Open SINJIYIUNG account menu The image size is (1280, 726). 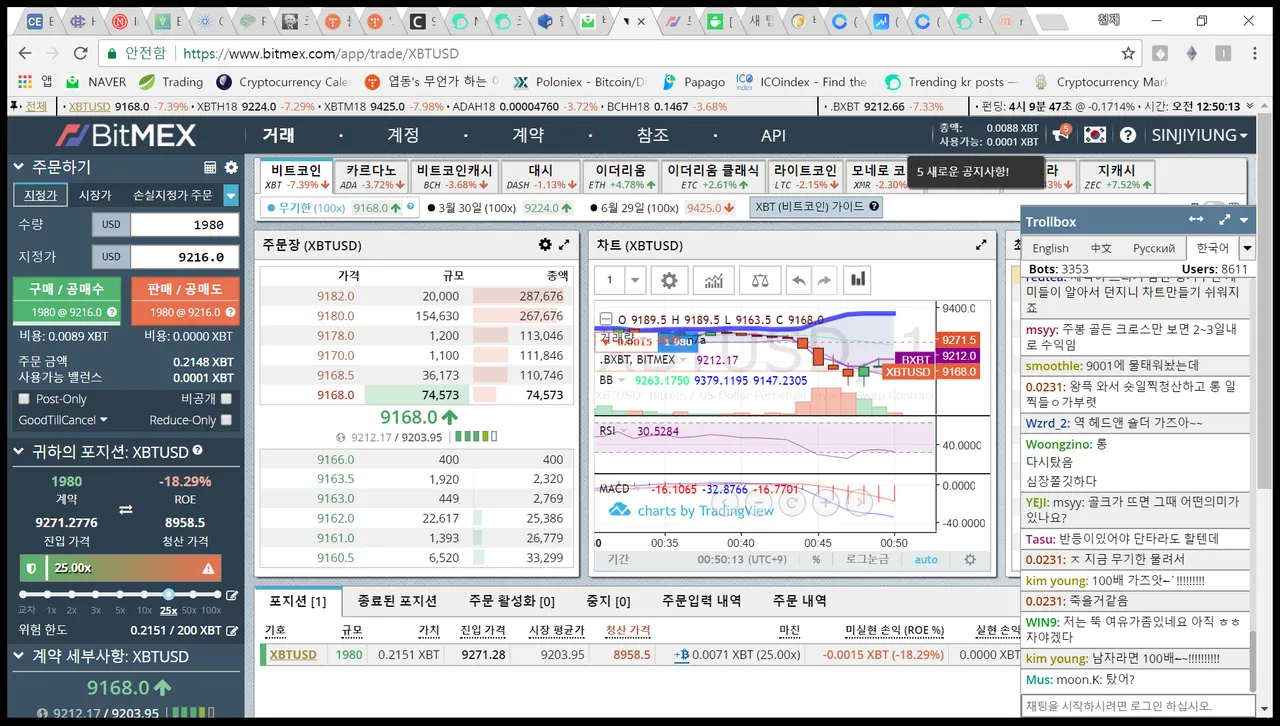pyautogui.click(x=1199, y=135)
